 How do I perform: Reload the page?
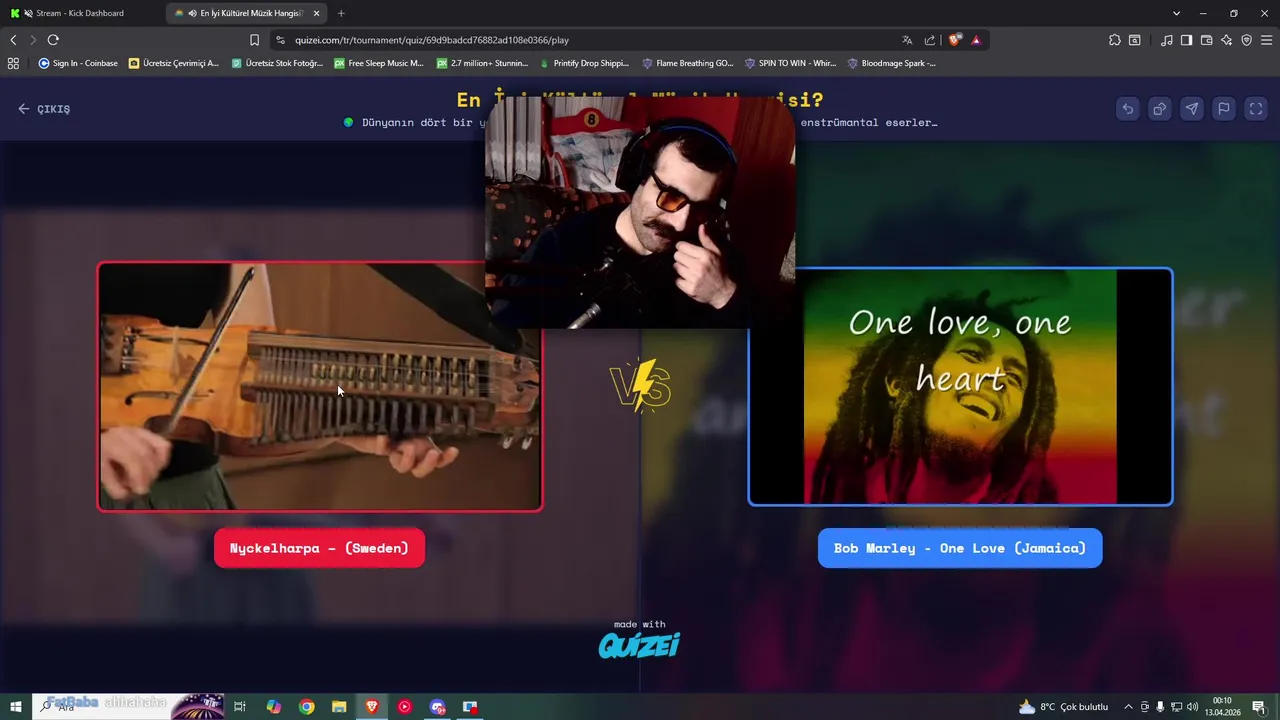tap(53, 40)
